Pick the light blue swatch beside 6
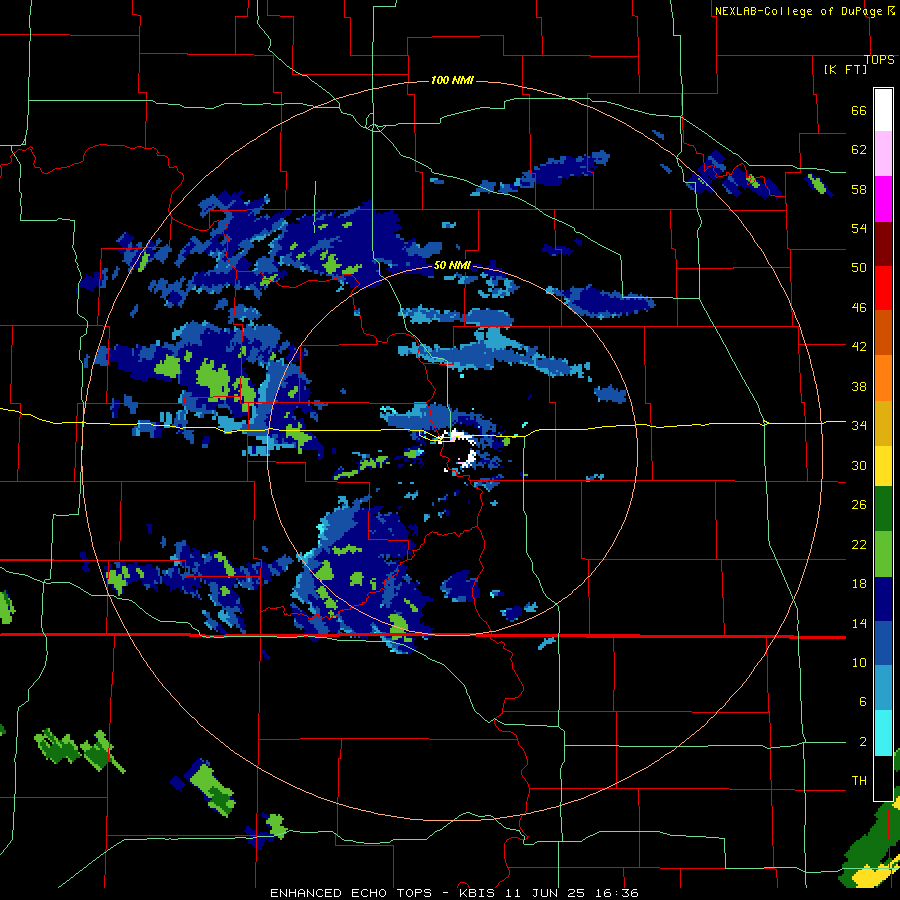 click(883, 688)
